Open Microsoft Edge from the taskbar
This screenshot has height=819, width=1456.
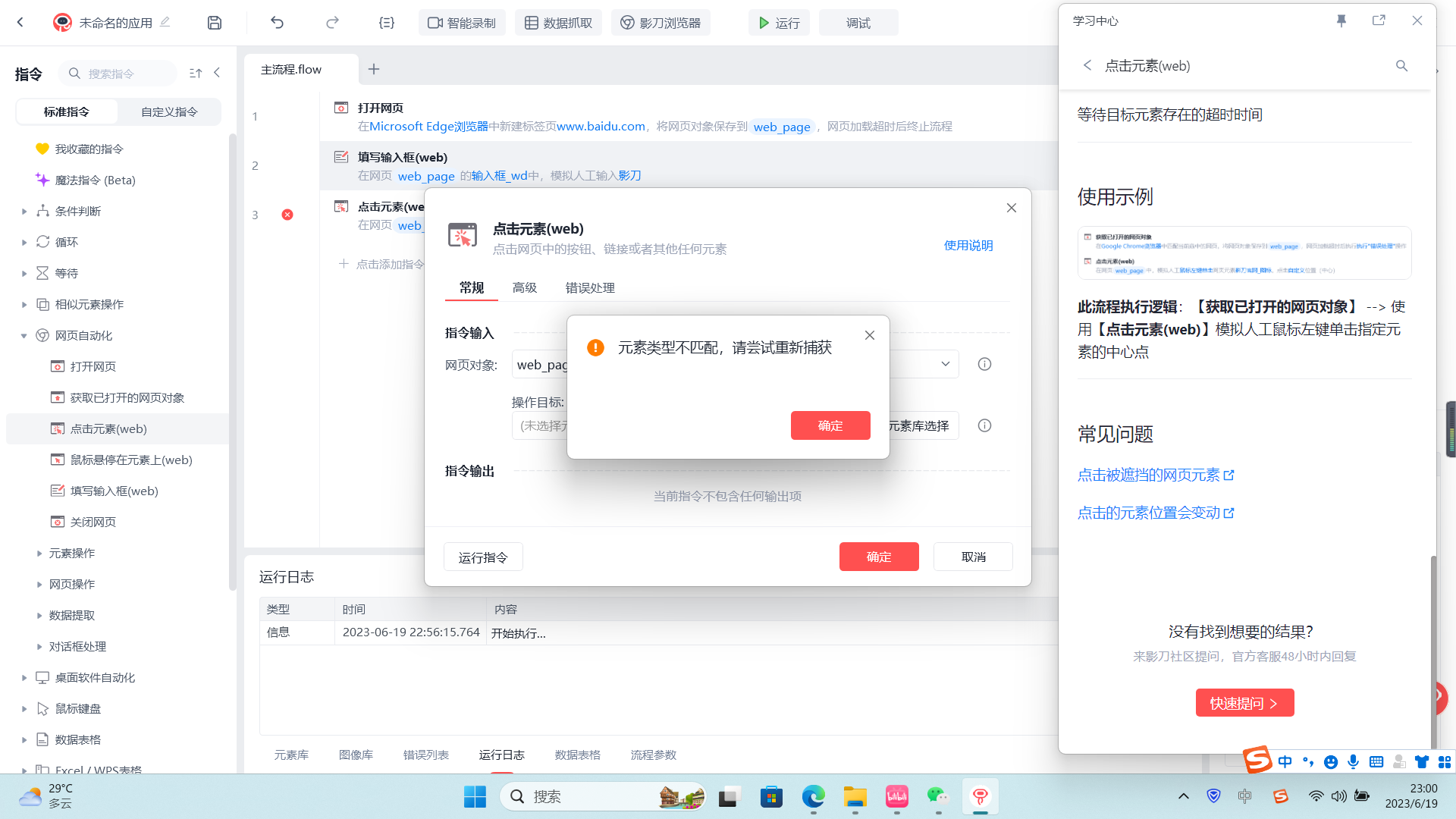click(x=813, y=796)
